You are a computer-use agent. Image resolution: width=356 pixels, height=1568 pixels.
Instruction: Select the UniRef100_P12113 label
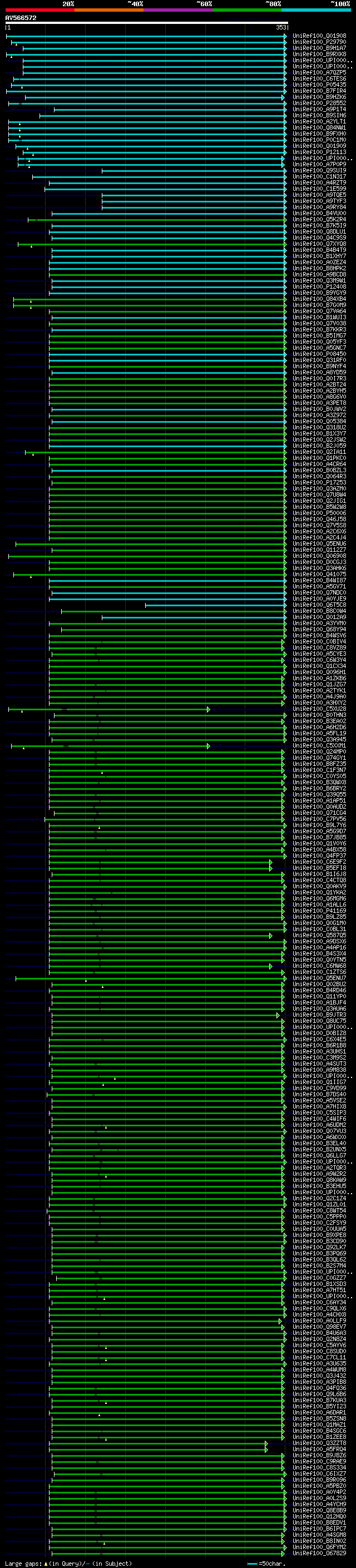coord(319,152)
